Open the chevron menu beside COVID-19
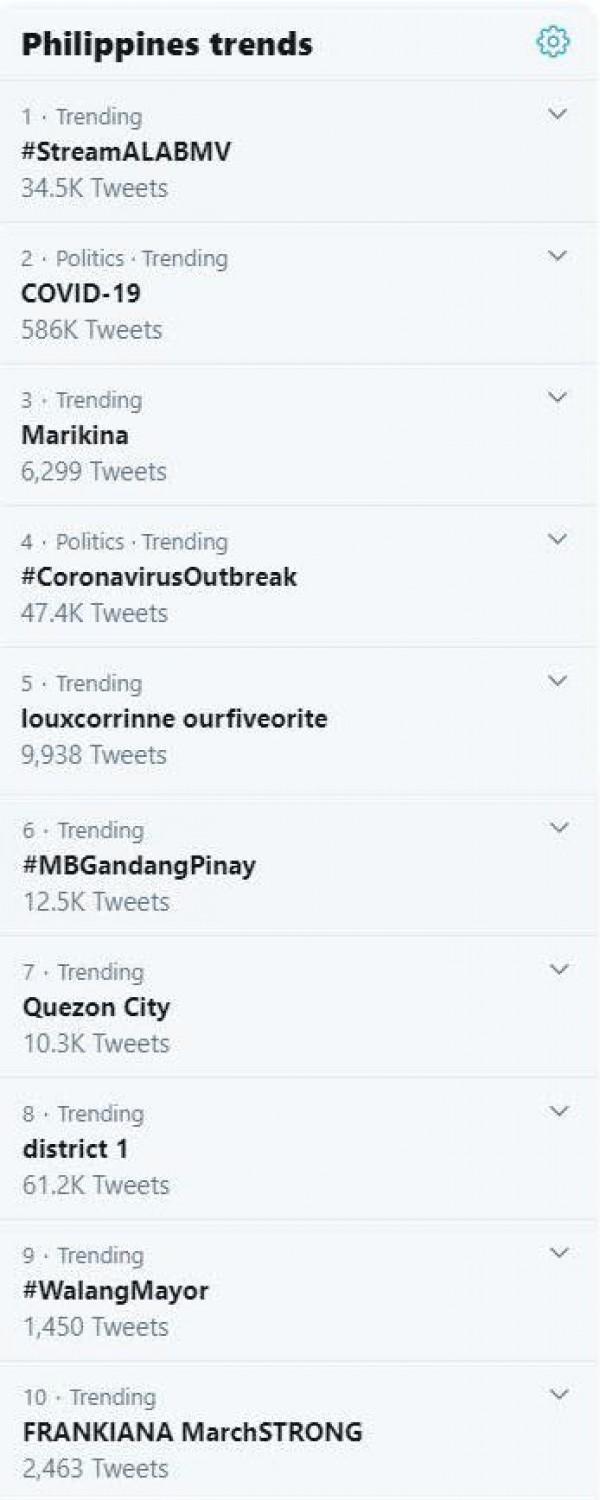The width and height of the screenshot is (600, 1500). (558, 256)
